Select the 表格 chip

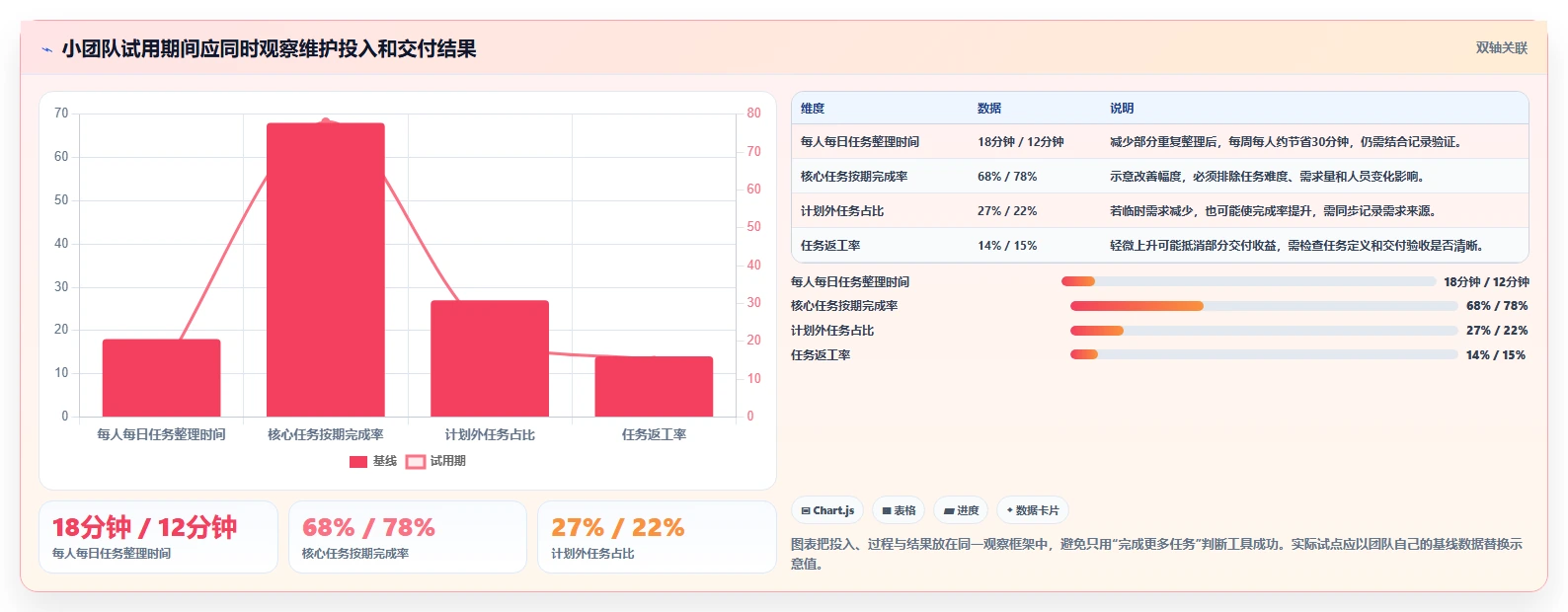point(899,510)
